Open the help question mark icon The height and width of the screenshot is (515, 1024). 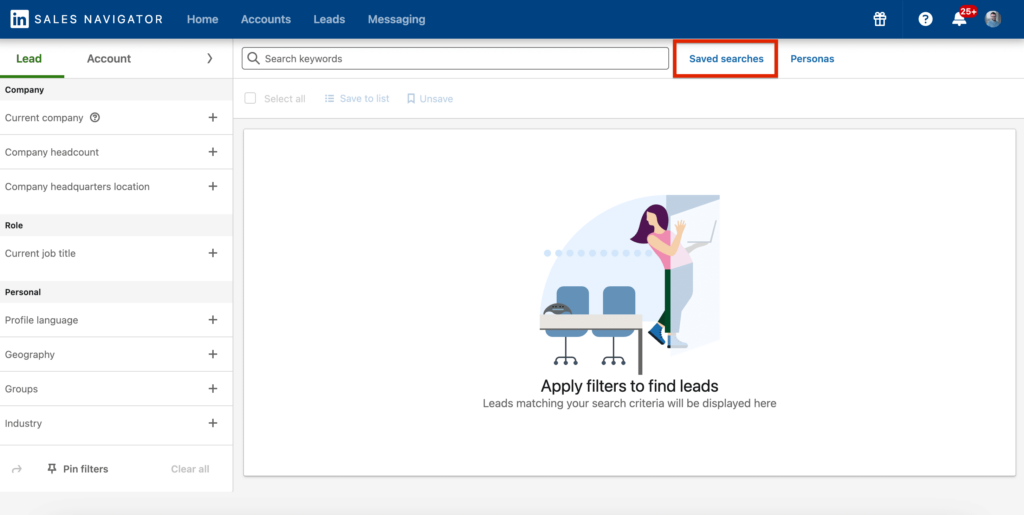(925, 19)
